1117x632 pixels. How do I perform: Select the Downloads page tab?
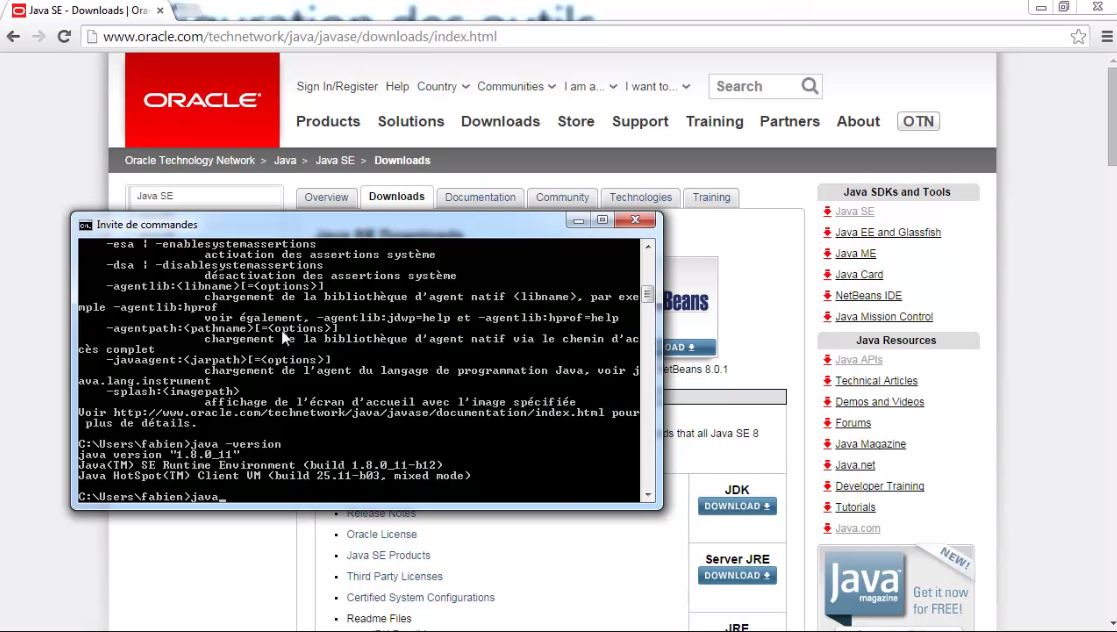point(397,197)
